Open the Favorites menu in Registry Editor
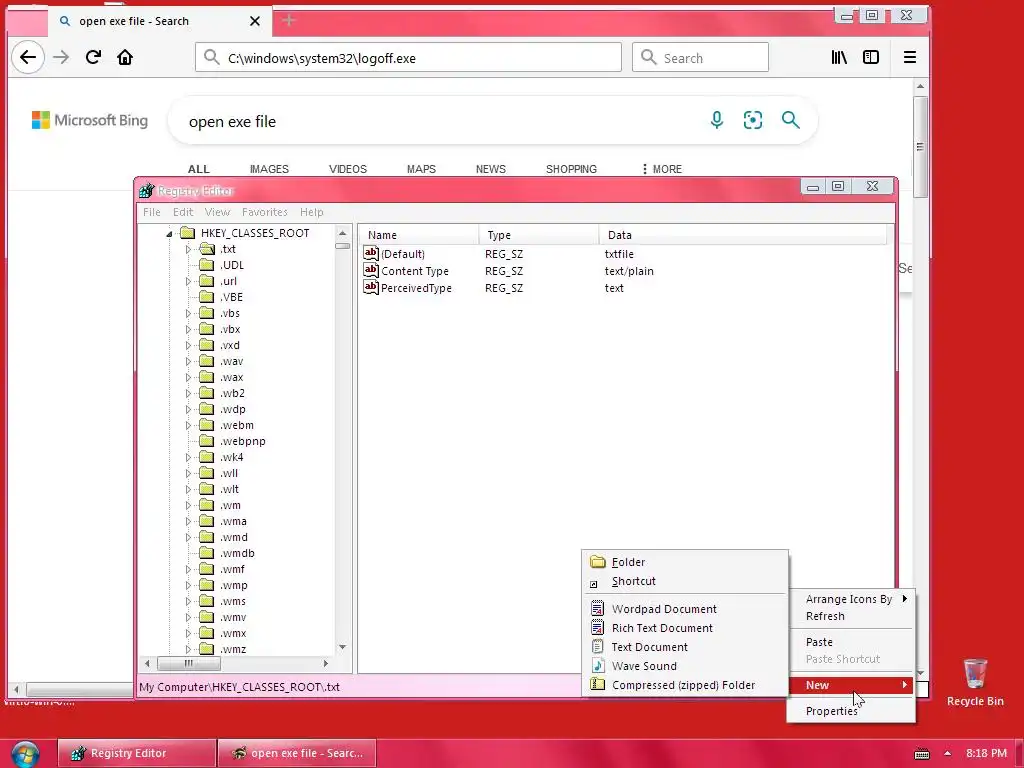 [264, 212]
